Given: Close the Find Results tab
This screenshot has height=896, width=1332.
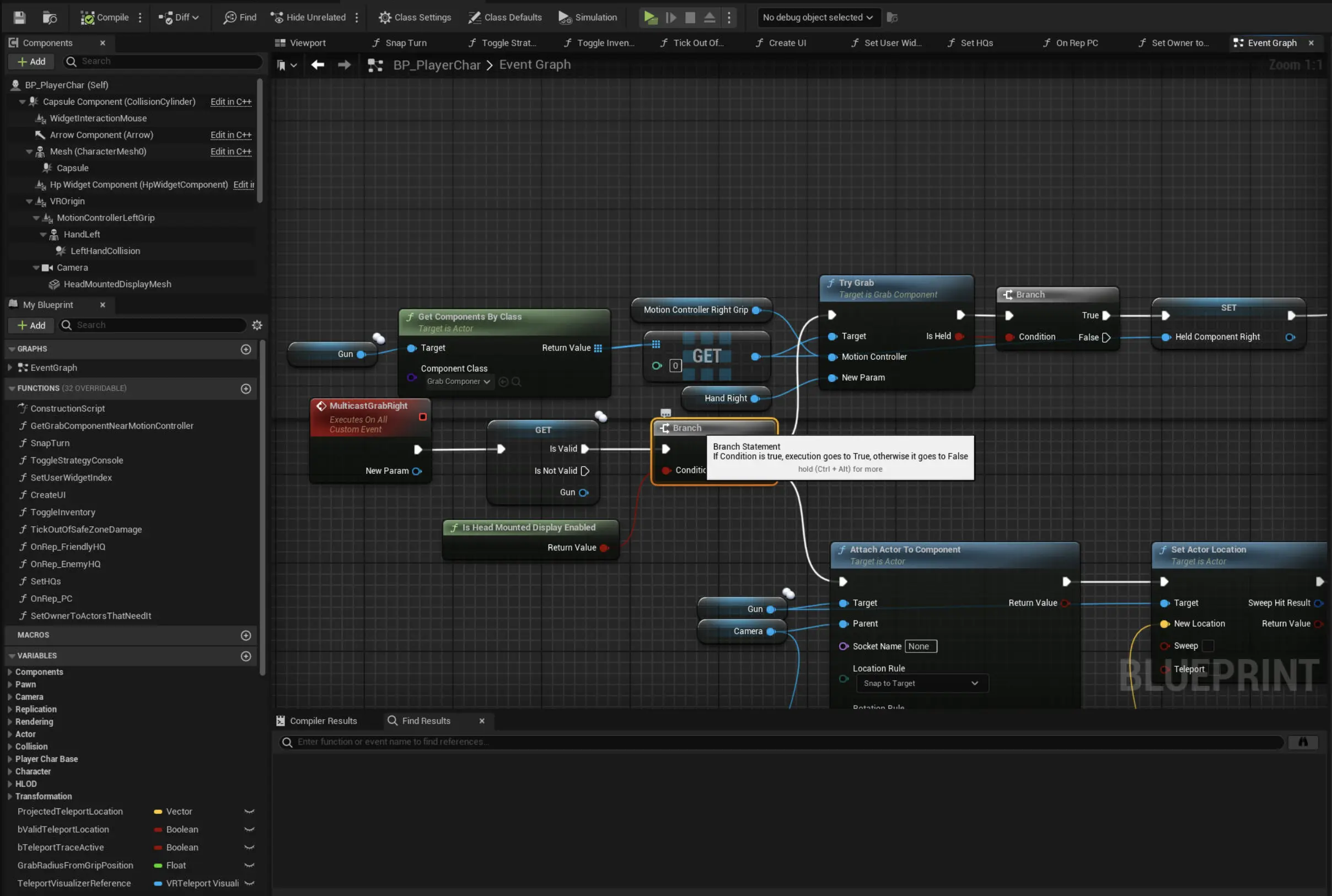Looking at the screenshot, I should click(482, 721).
